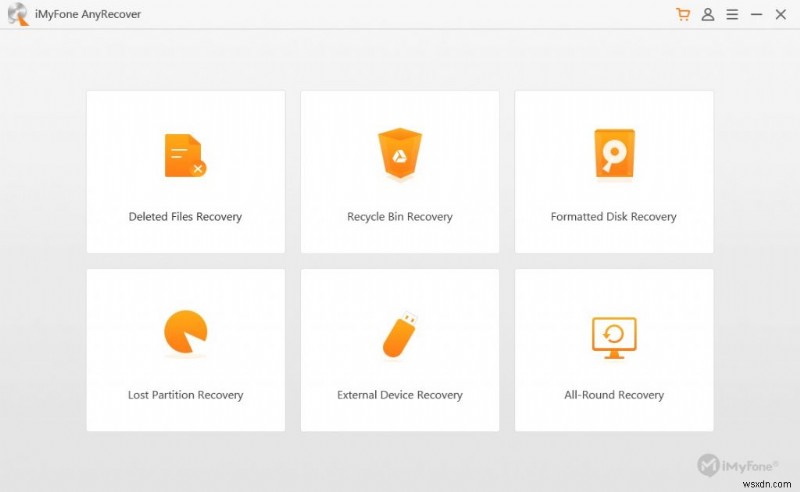The height and width of the screenshot is (492, 800).
Task: Close the AnyRecover window
Action: click(781, 14)
